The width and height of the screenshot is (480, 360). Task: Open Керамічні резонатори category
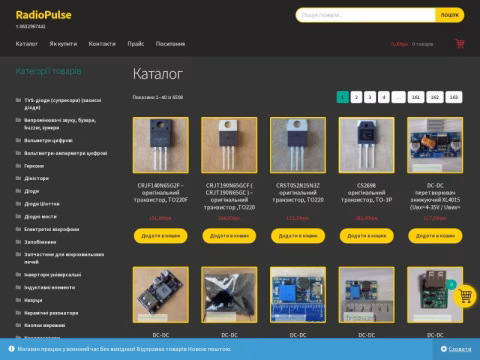(x=51, y=313)
